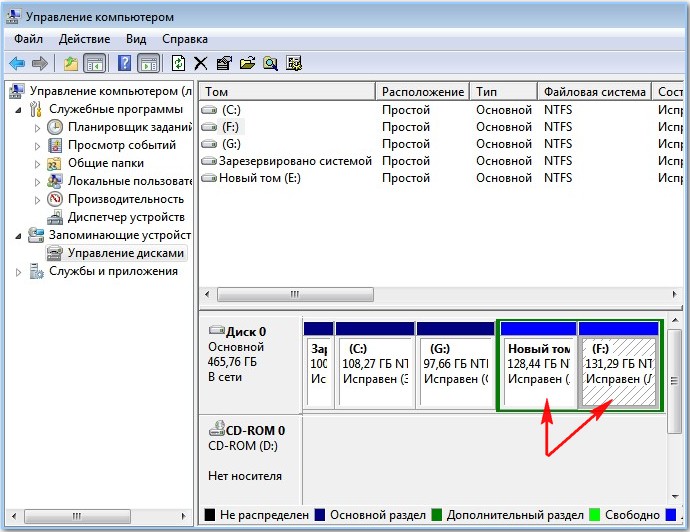The height and width of the screenshot is (532, 690).
Task: Toggle the show/hide action pane button
Action: point(148,64)
